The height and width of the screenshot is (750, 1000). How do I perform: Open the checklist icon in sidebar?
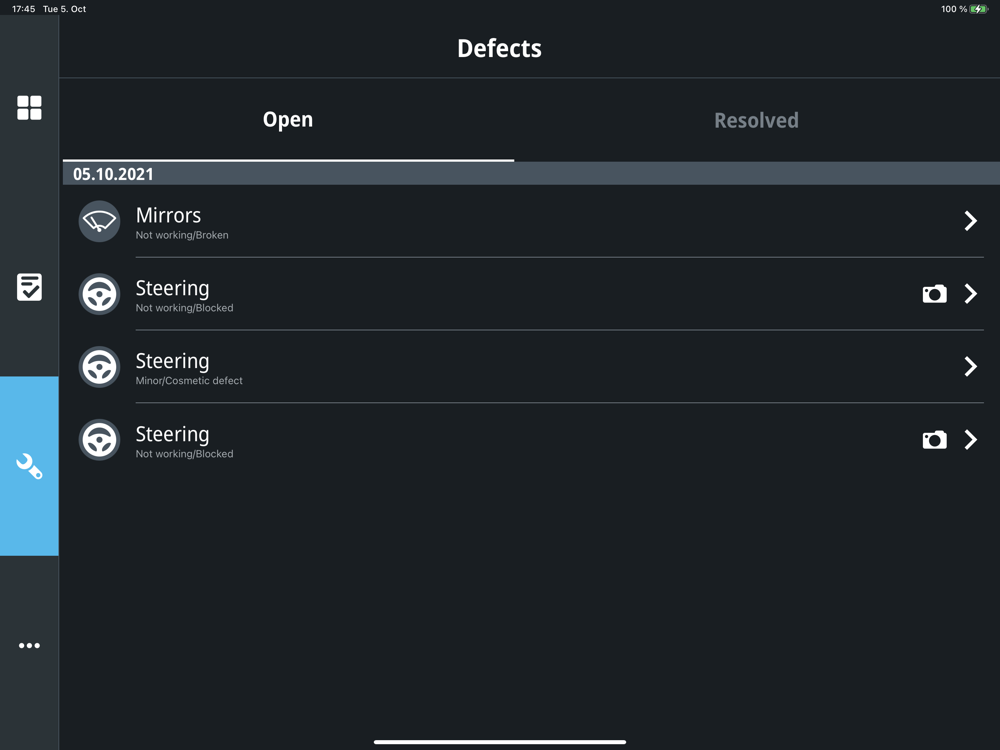click(x=29, y=287)
